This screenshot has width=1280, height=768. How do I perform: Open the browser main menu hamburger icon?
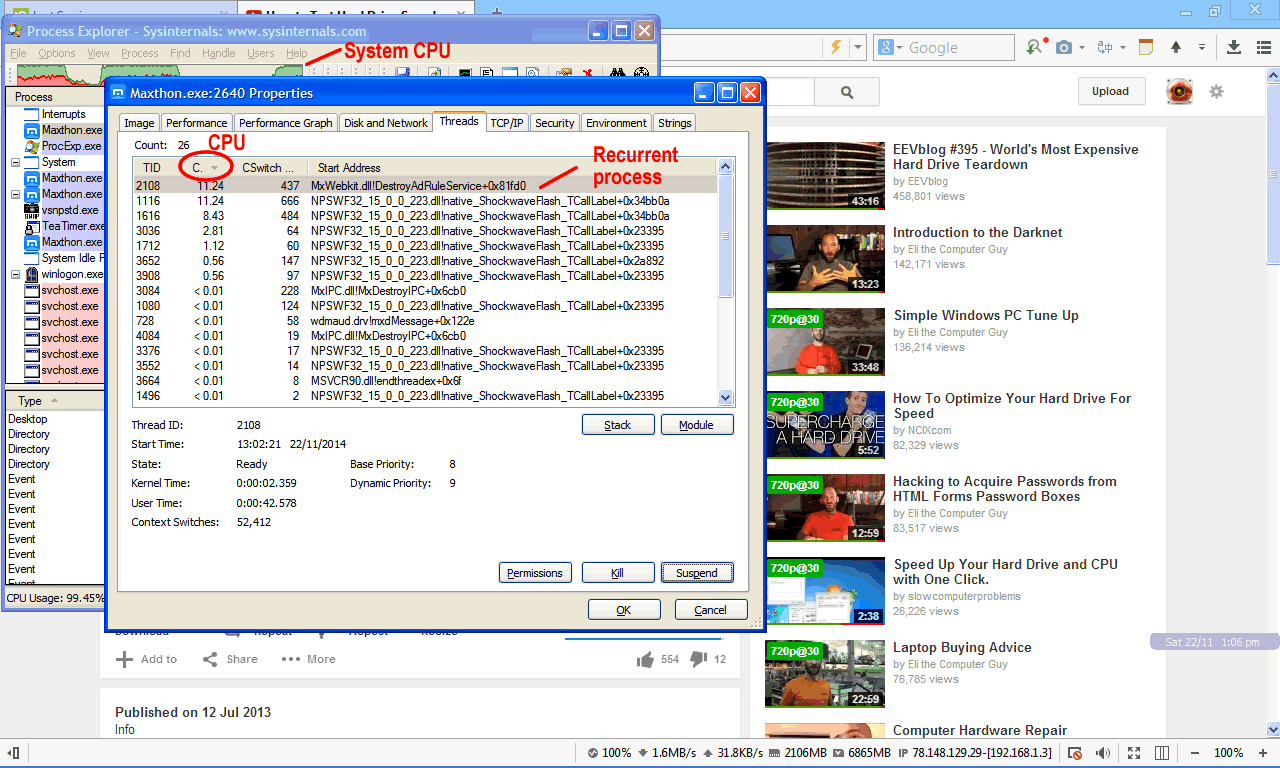pyautogui.click(x=1262, y=47)
